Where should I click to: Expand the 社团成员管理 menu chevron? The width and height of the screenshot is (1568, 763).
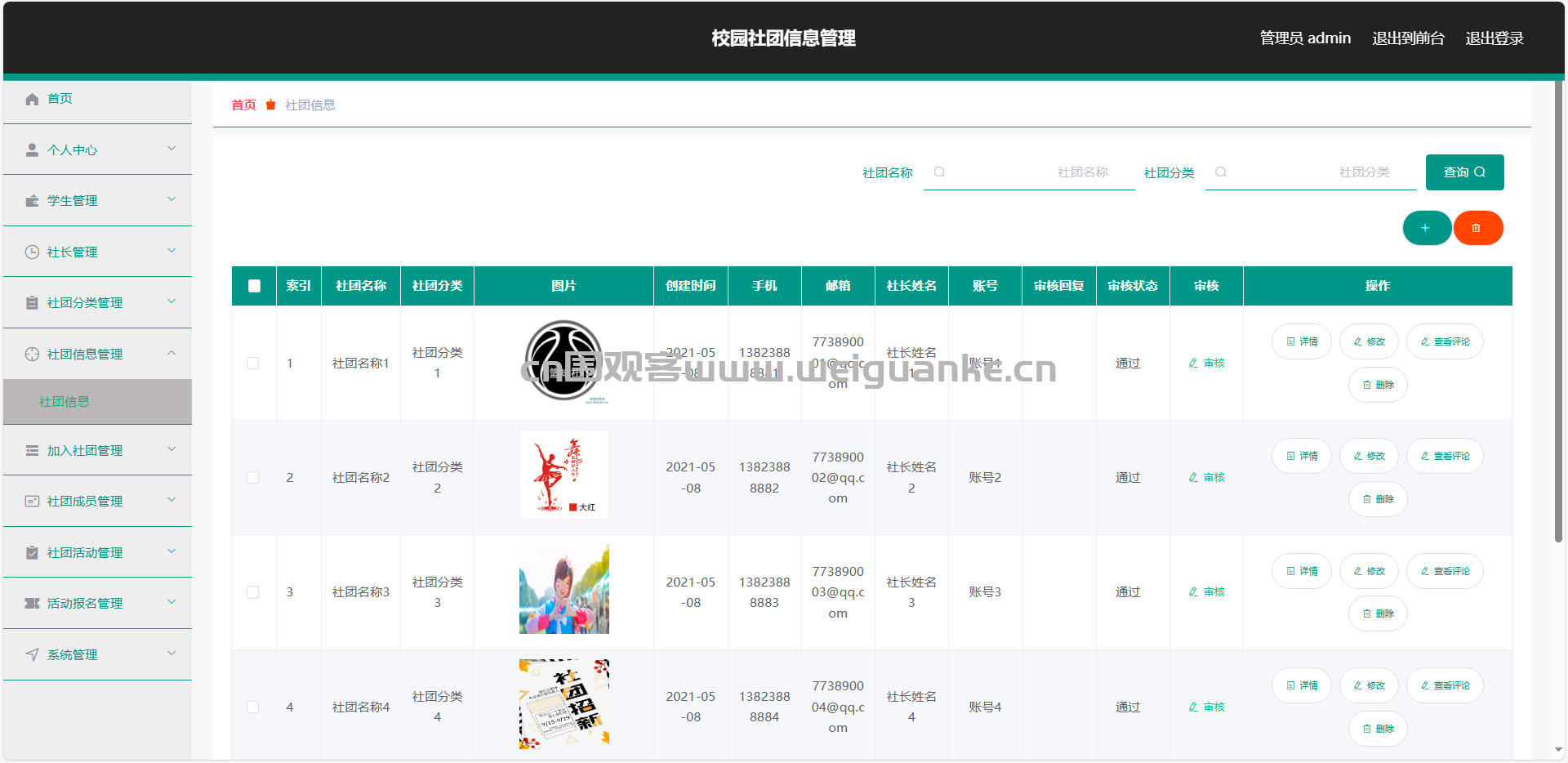pyautogui.click(x=171, y=500)
